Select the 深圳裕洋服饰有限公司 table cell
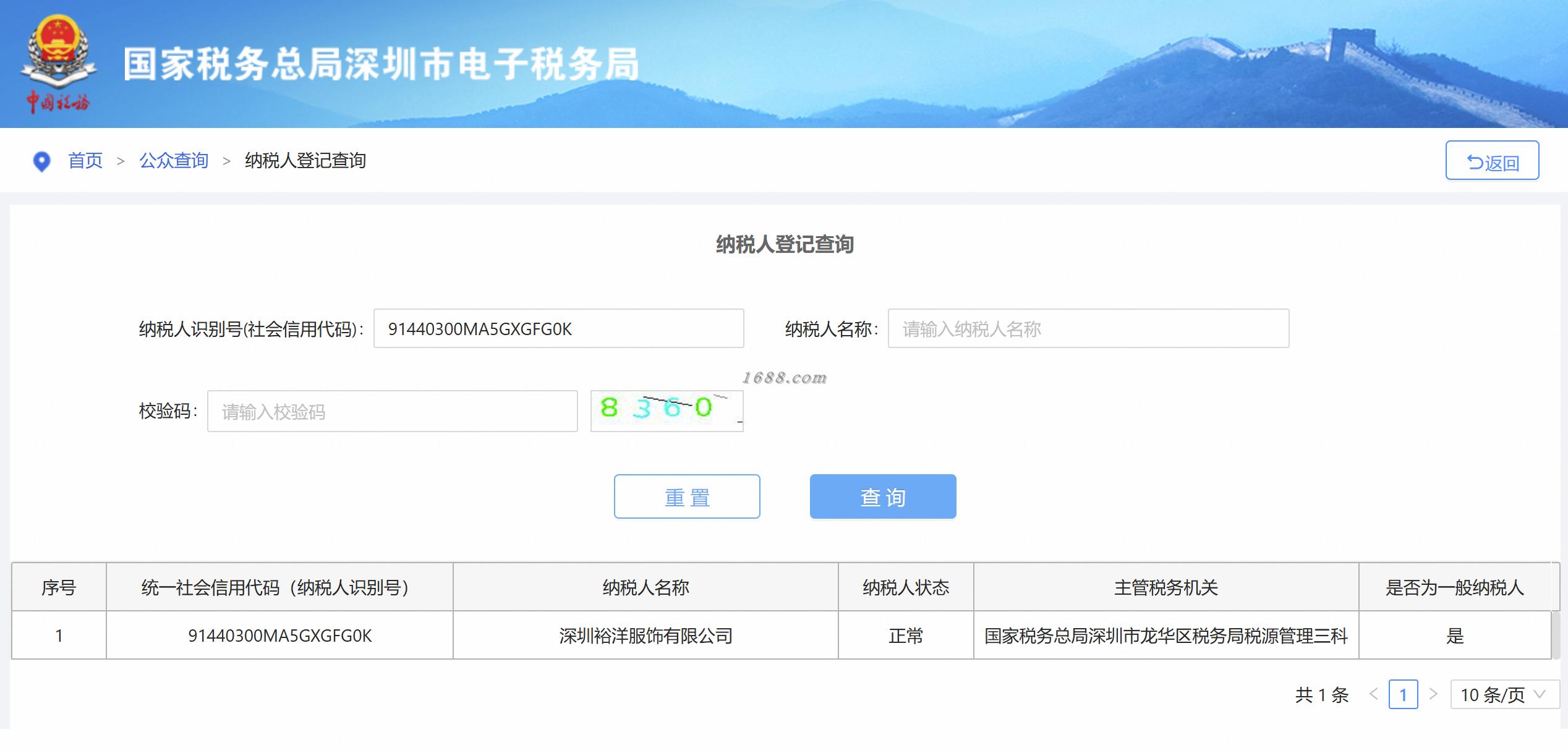The image size is (1568, 753). tap(646, 636)
